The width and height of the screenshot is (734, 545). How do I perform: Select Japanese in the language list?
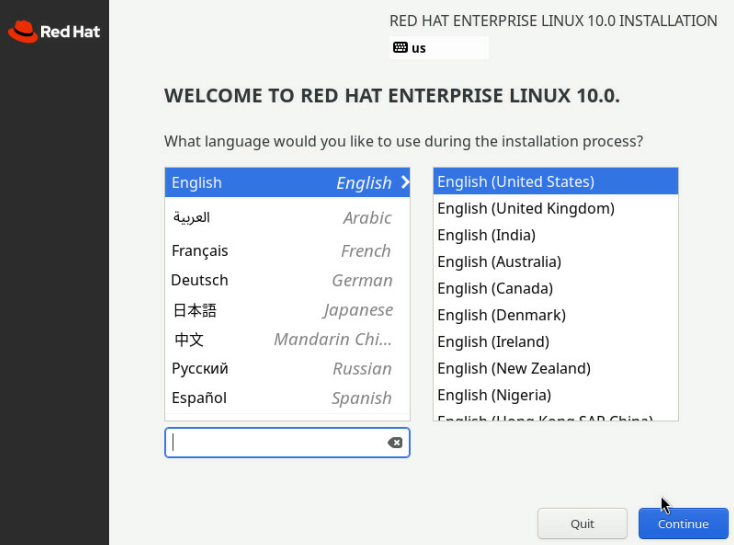click(287, 310)
